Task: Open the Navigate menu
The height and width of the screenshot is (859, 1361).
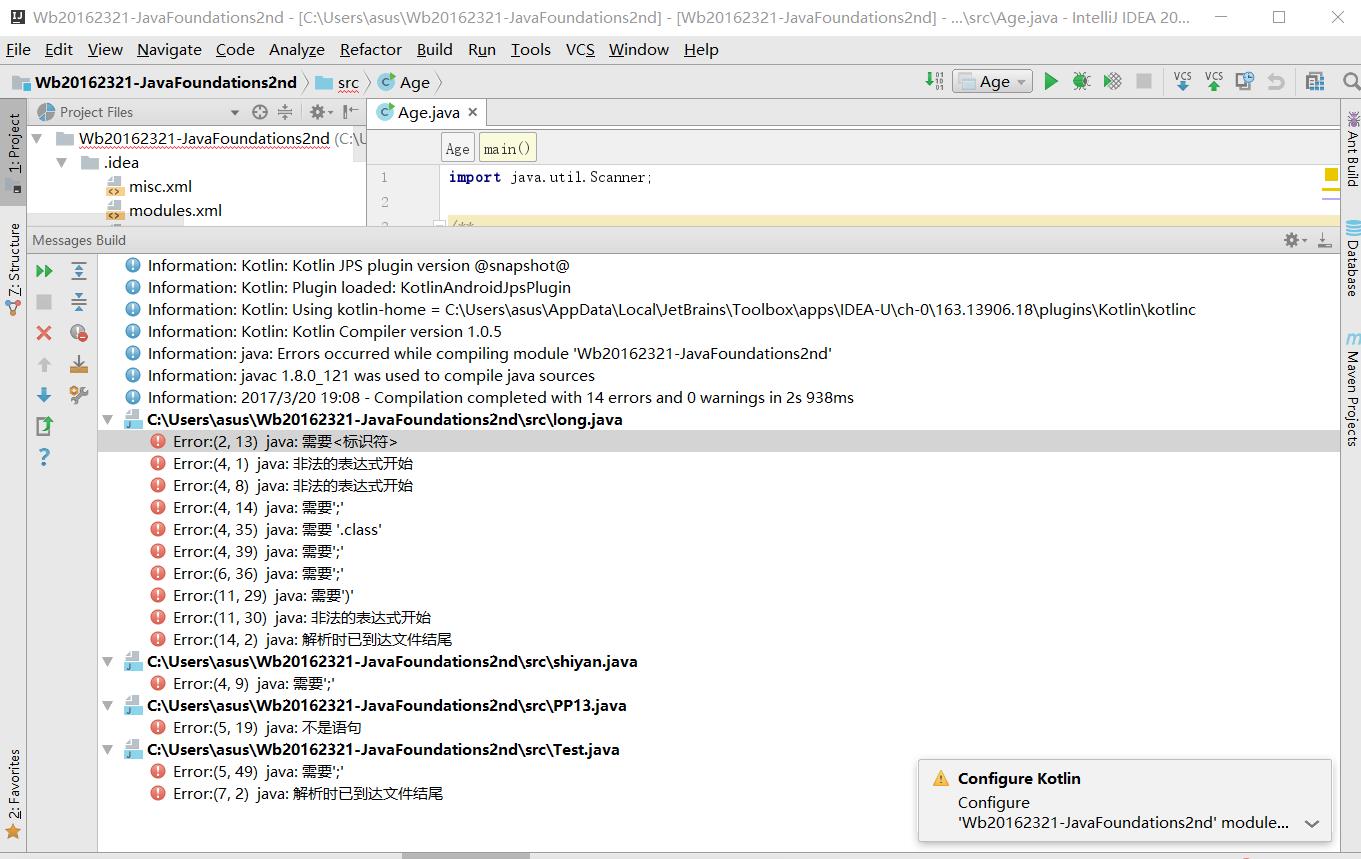Action: 169,49
